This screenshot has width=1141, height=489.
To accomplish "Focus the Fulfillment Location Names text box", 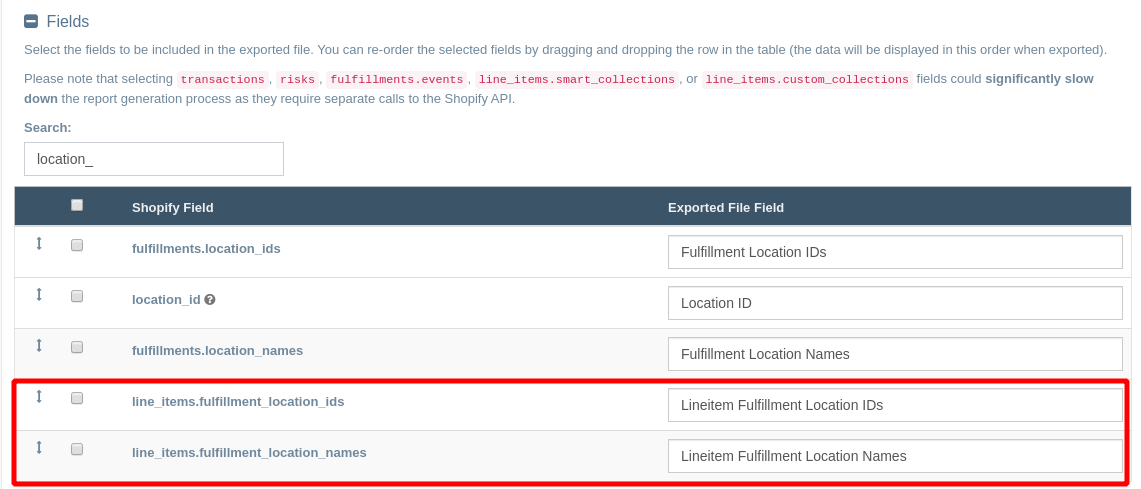I will (x=895, y=354).
